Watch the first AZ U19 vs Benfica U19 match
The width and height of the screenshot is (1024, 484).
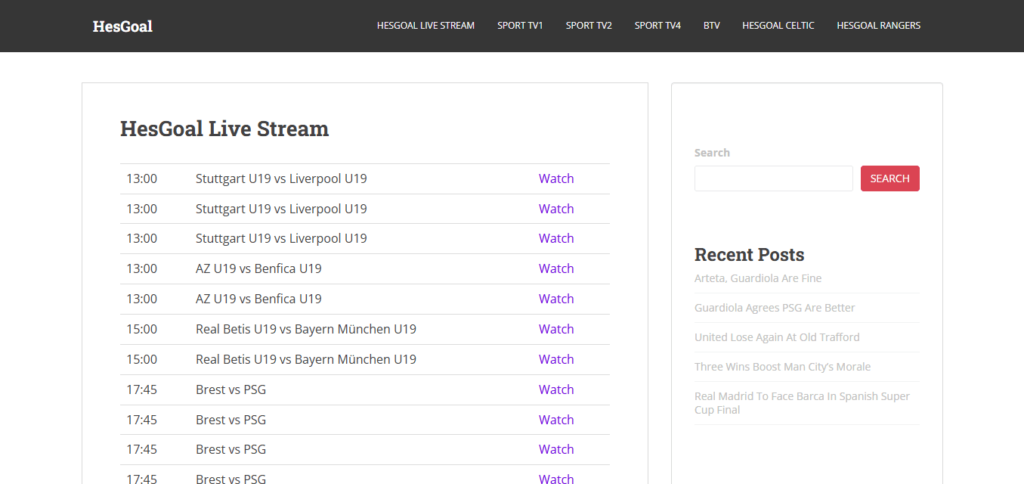coord(556,269)
